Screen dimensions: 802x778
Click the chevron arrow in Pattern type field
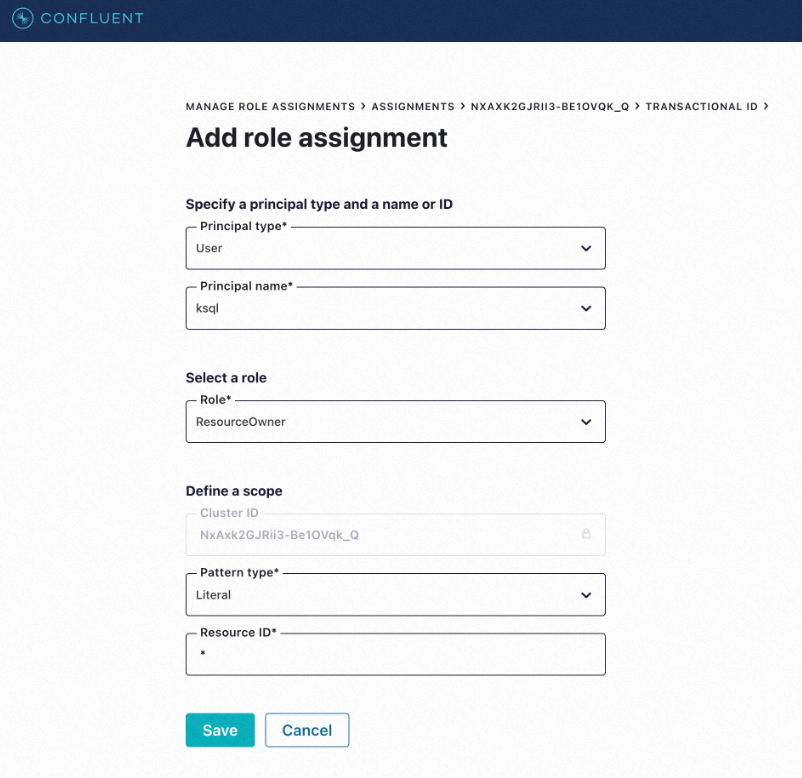[586, 595]
